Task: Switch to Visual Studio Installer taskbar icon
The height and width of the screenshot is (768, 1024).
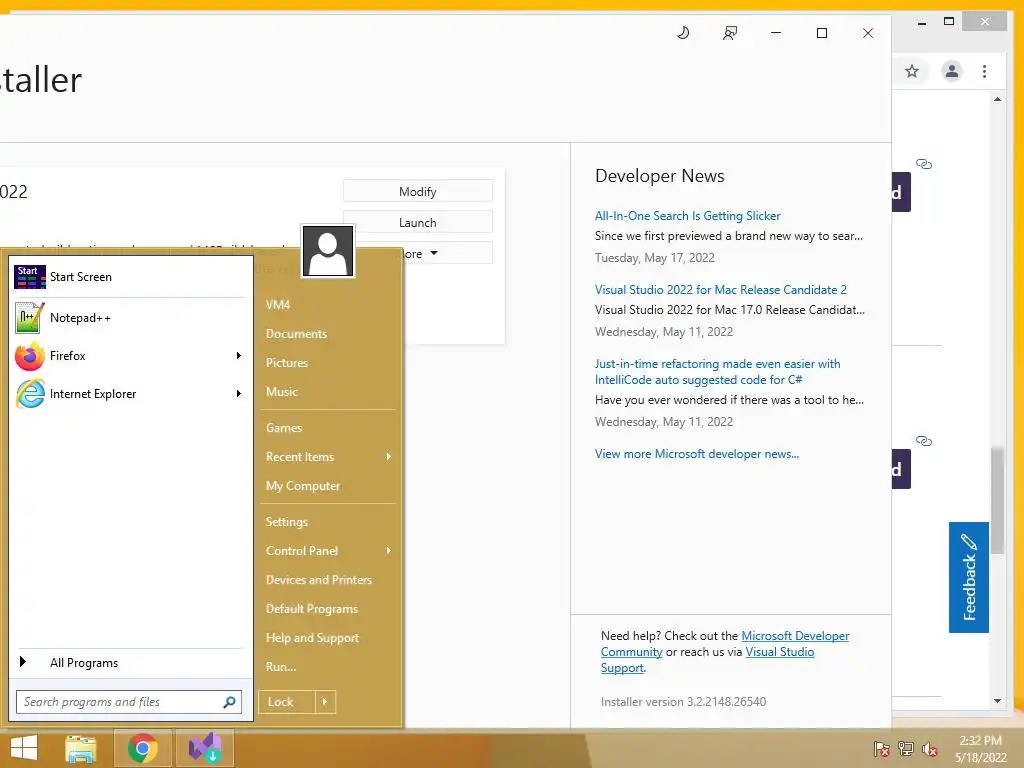Action: click(x=204, y=748)
